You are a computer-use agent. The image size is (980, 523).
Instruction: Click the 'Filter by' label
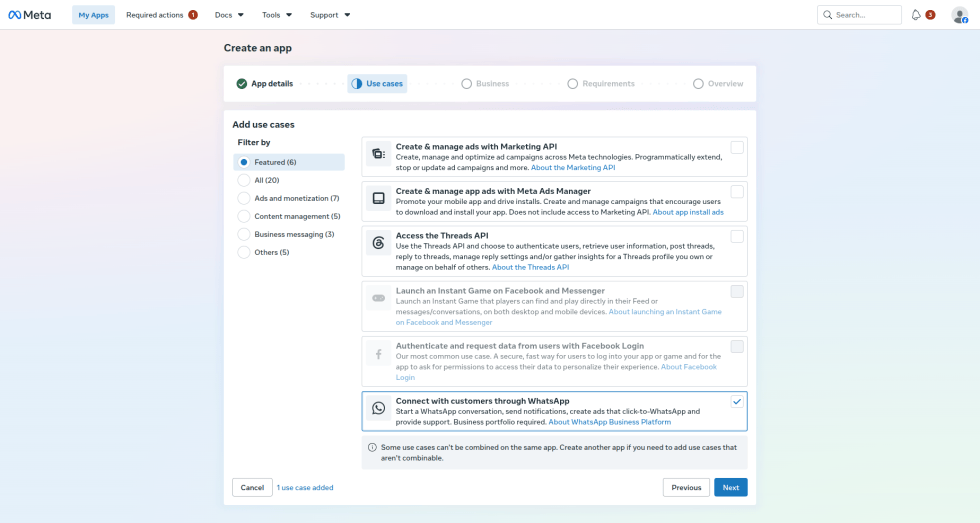pos(254,142)
